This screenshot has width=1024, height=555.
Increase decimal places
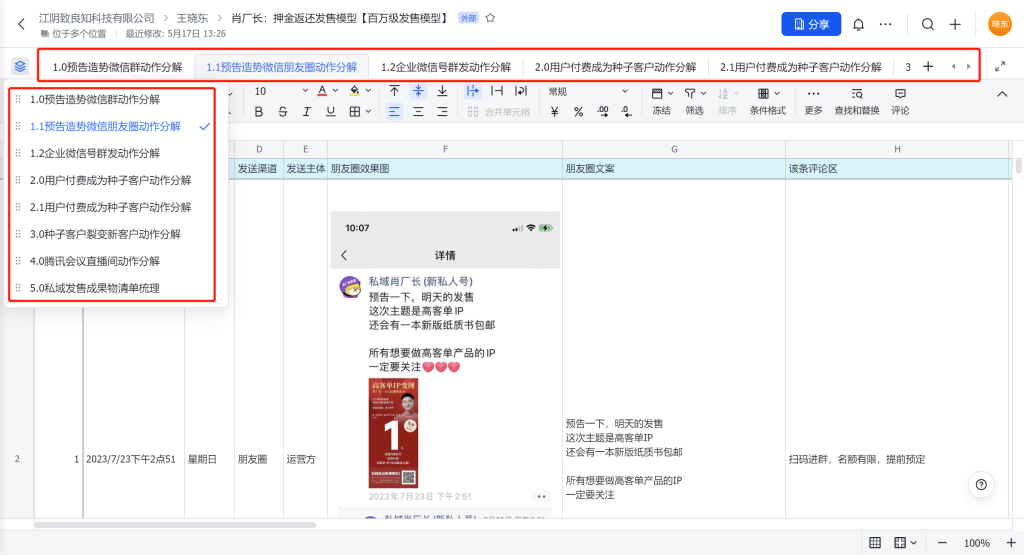603,112
